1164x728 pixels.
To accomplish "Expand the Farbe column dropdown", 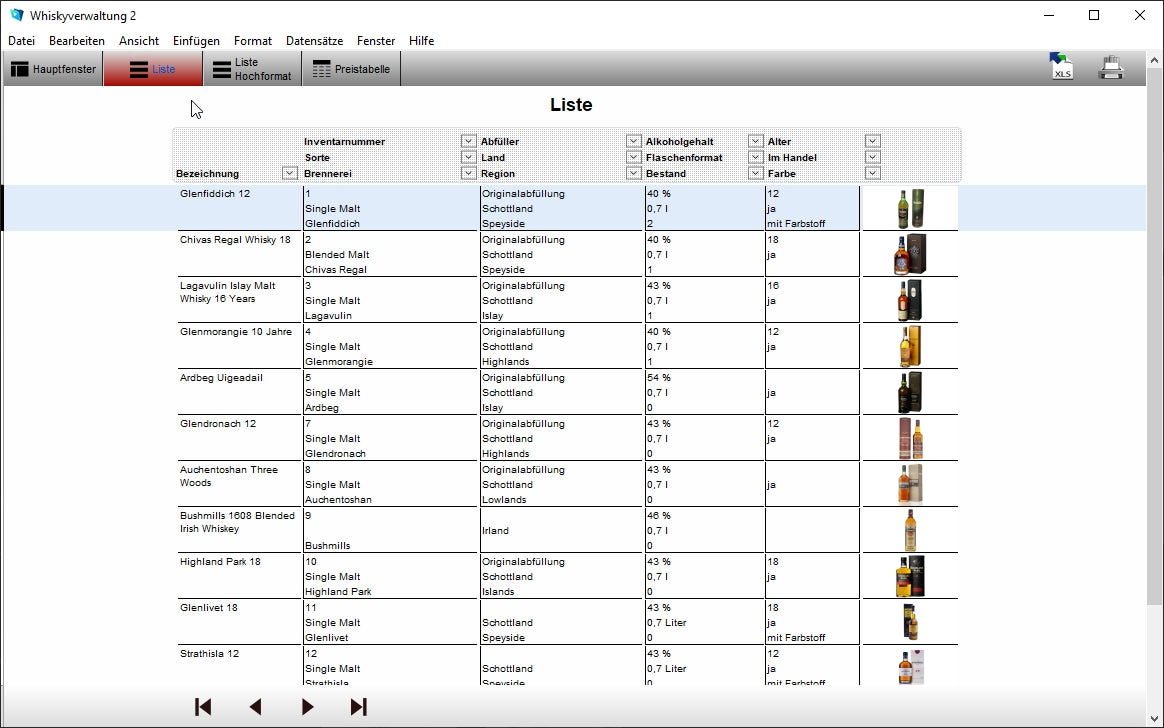I will coord(872,173).
